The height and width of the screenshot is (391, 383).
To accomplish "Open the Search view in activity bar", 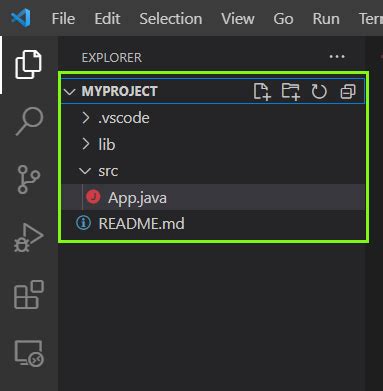I will point(29,121).
